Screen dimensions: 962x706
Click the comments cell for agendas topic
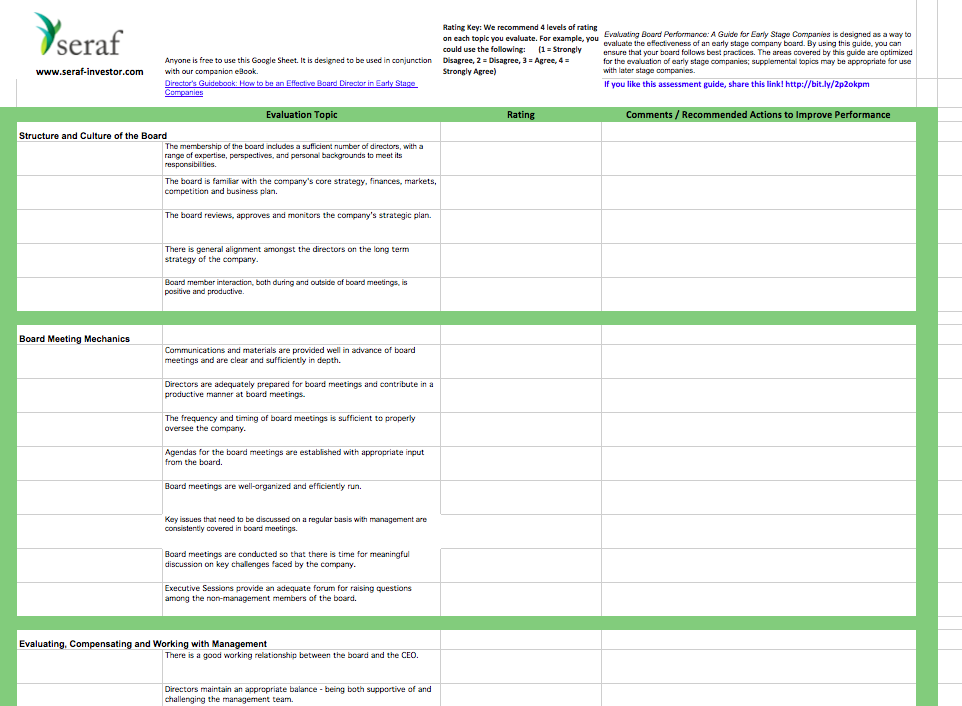(x=759, y=463)
